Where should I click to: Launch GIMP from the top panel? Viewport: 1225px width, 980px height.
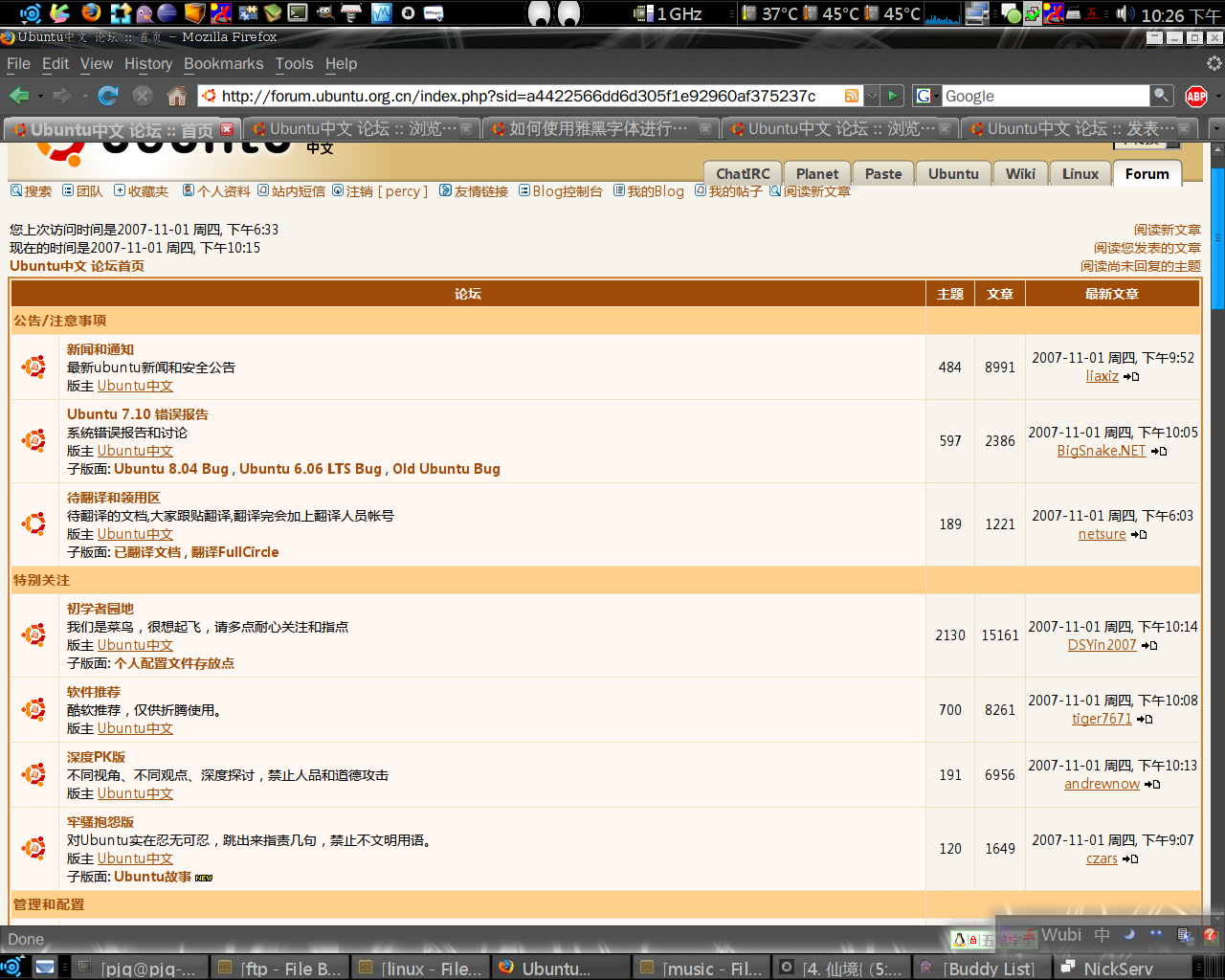[324, 12]
